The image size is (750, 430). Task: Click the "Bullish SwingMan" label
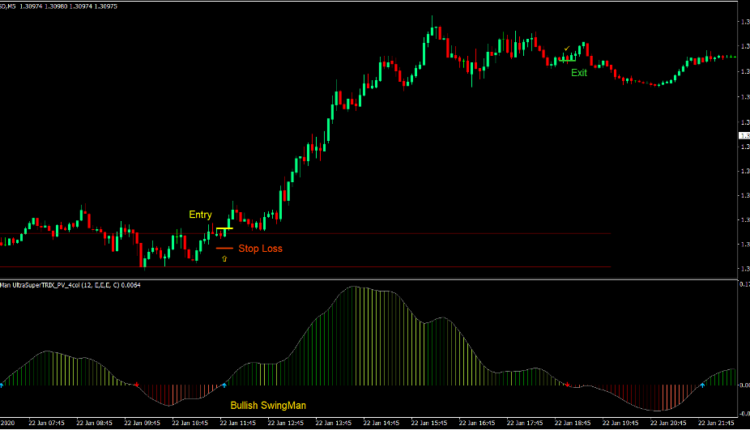268,405
